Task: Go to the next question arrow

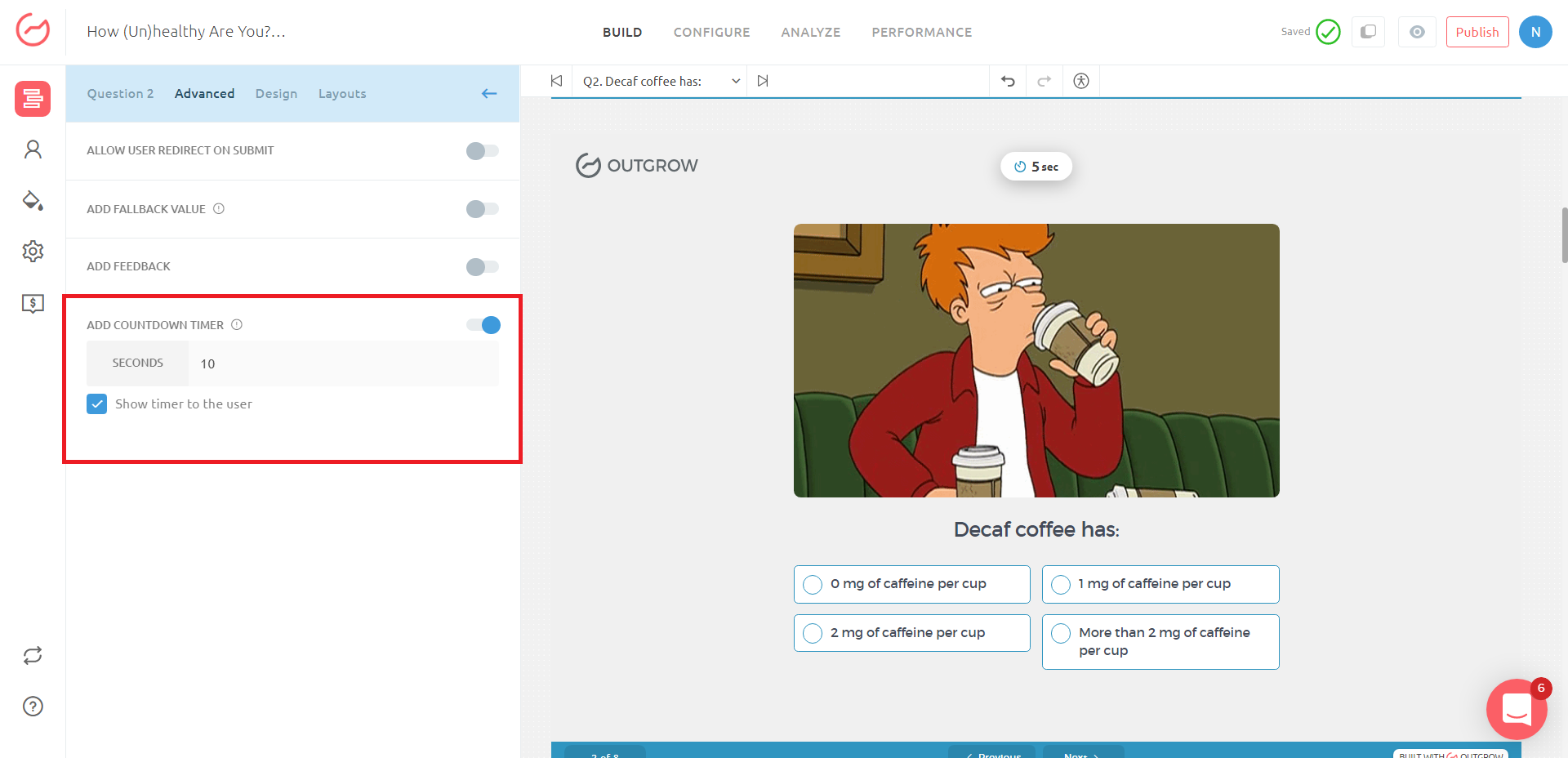Action: [763, 81]
